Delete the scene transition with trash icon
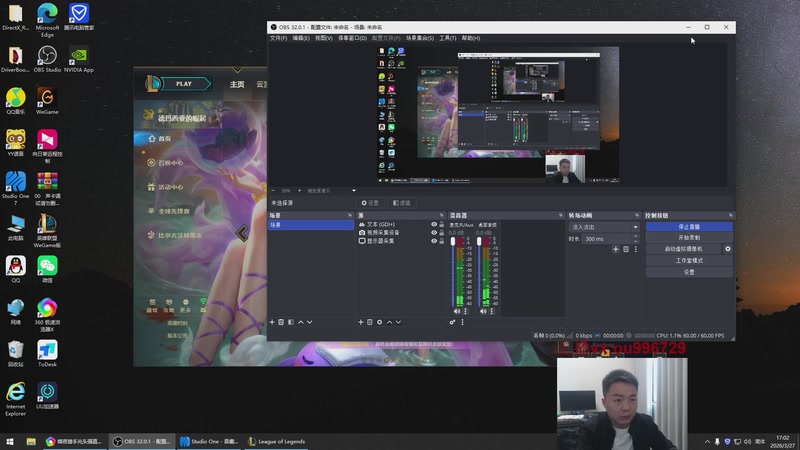The height and width of the screenshot is (450, 800). (x=626, y=249)
